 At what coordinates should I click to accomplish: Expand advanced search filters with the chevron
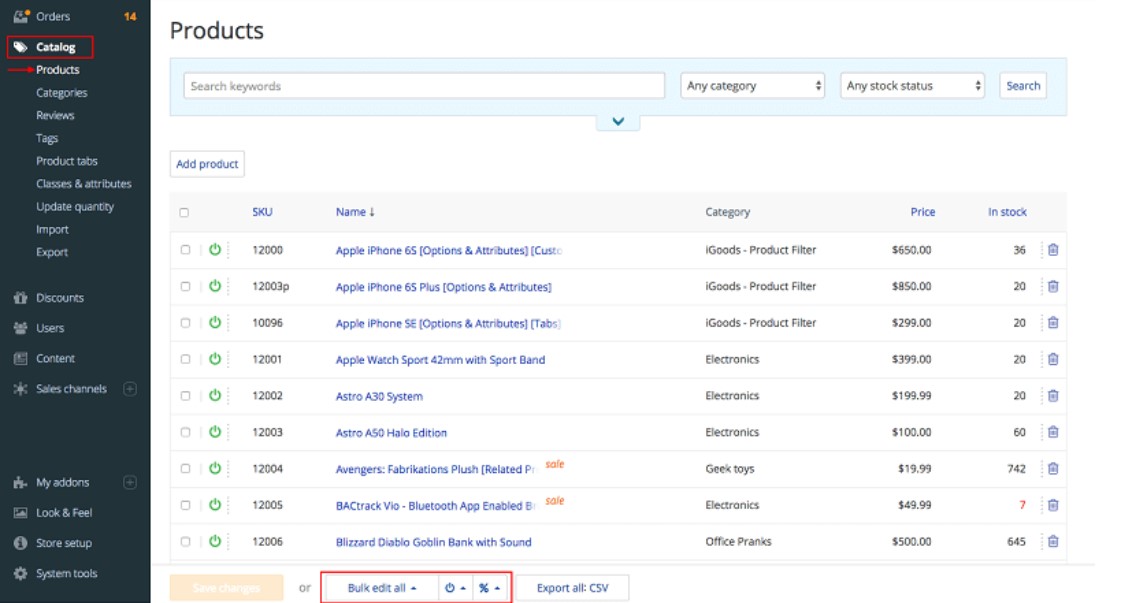[x=618, y=122]
